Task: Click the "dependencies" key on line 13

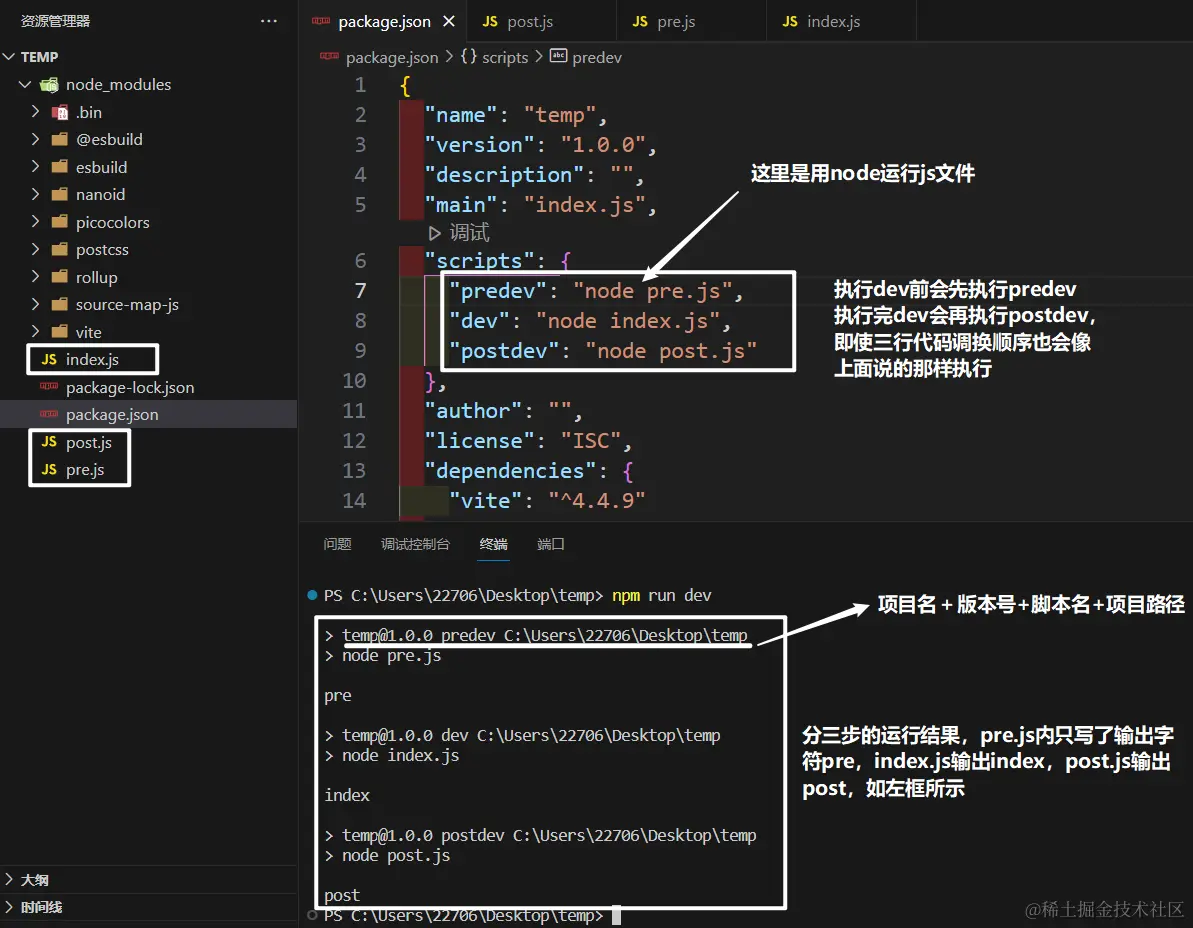Action: pyautogui.click(x=510, y=471)
